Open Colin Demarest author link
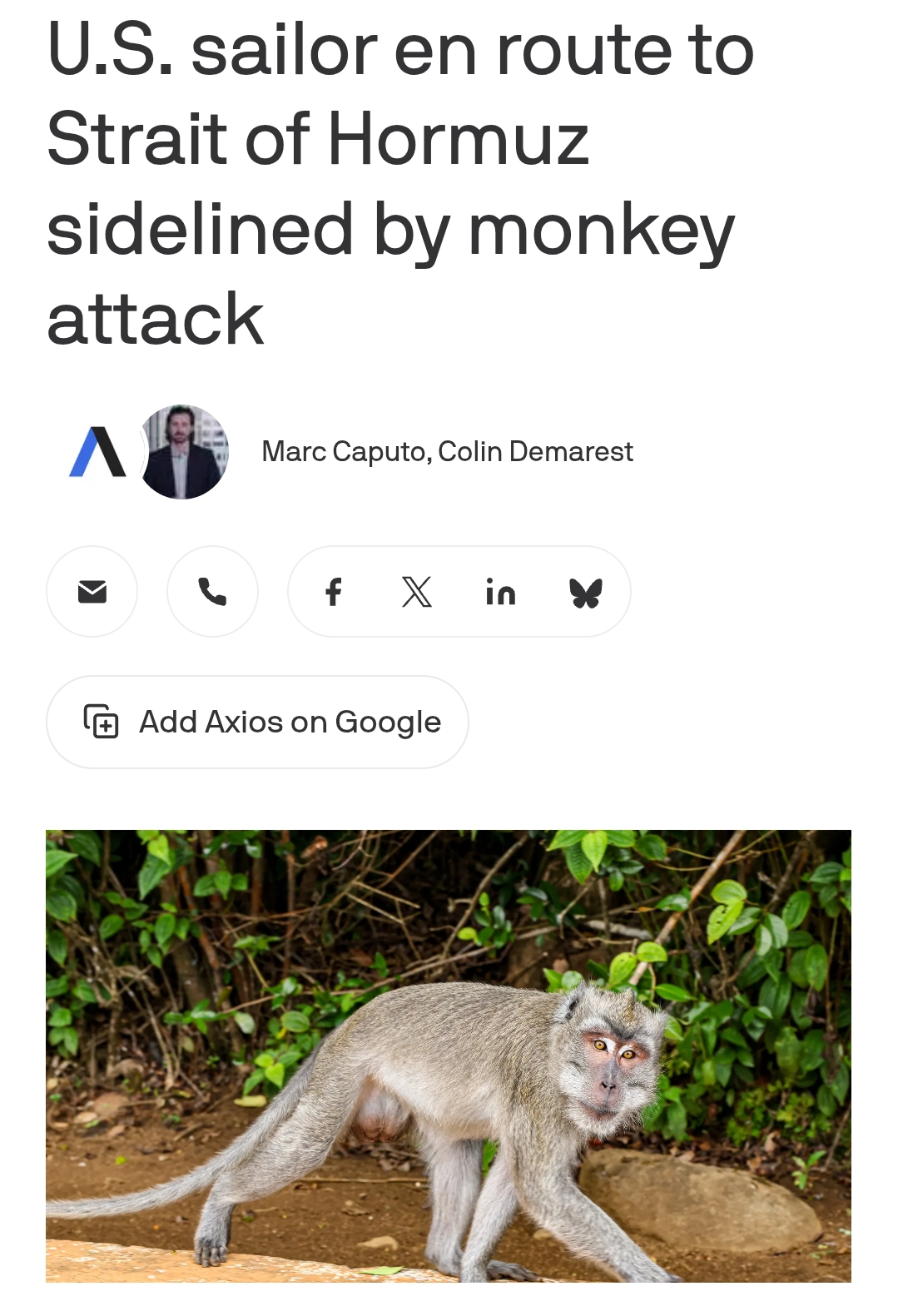The height and width of the screenshot is (1316, 898). pos(535,451)
